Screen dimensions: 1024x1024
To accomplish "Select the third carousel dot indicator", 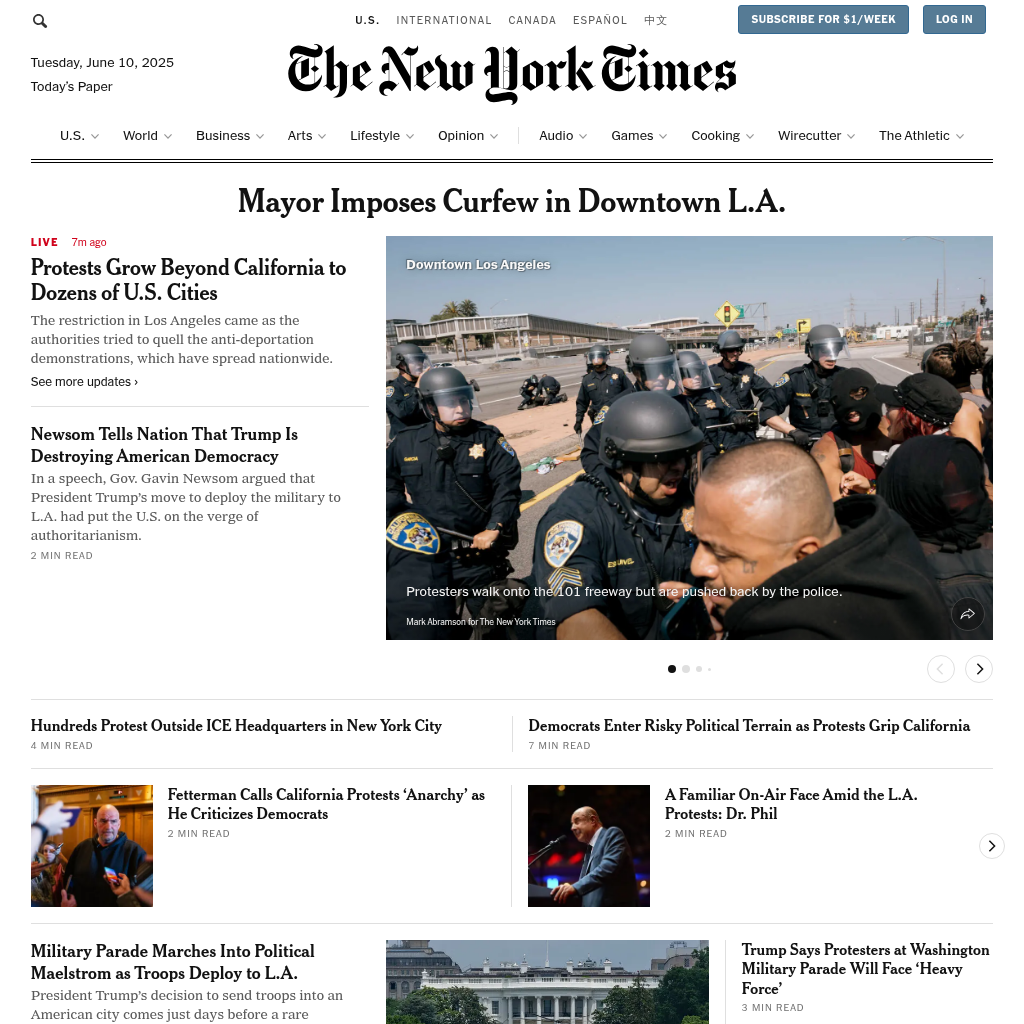I will [x=699, y=669].
